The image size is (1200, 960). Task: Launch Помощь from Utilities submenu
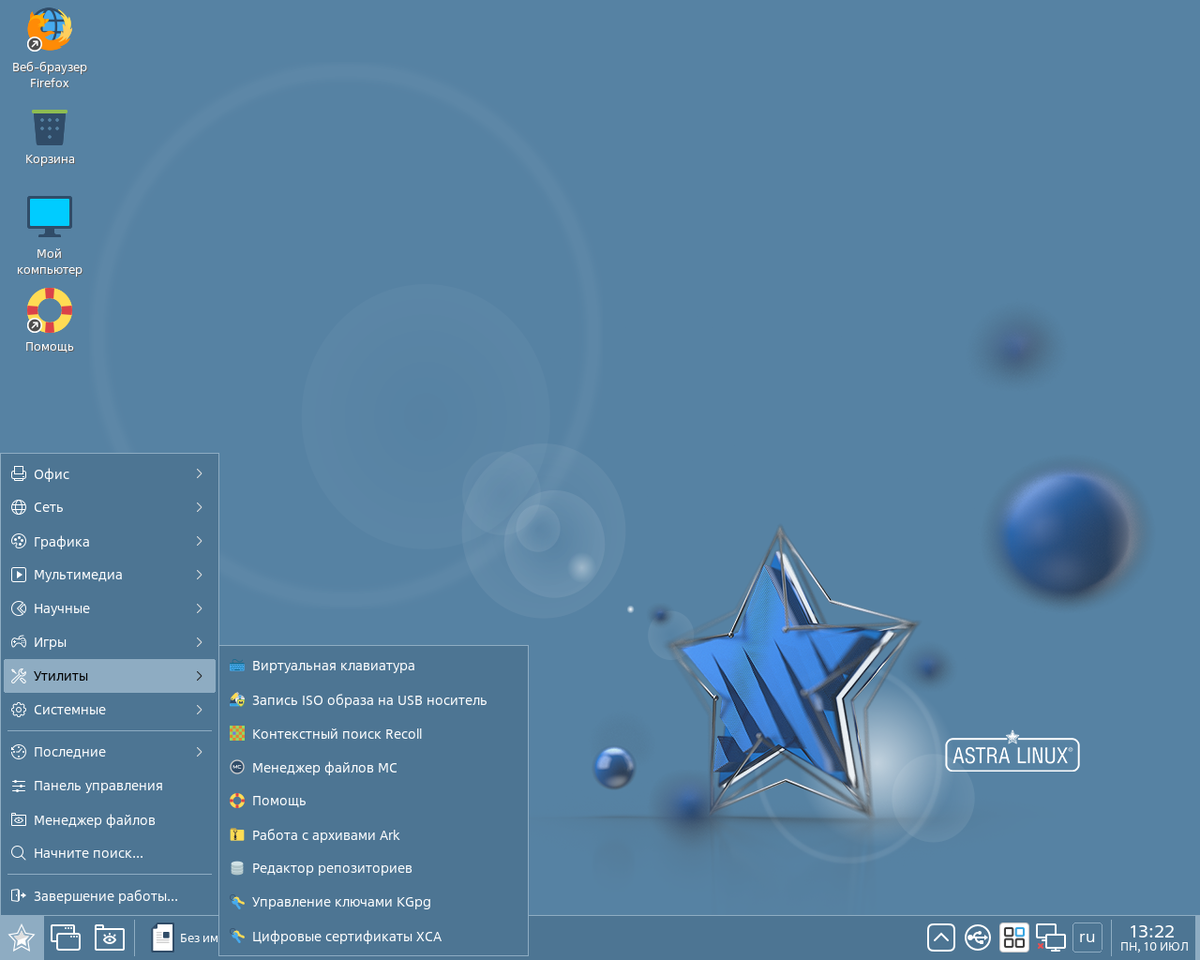374,801
